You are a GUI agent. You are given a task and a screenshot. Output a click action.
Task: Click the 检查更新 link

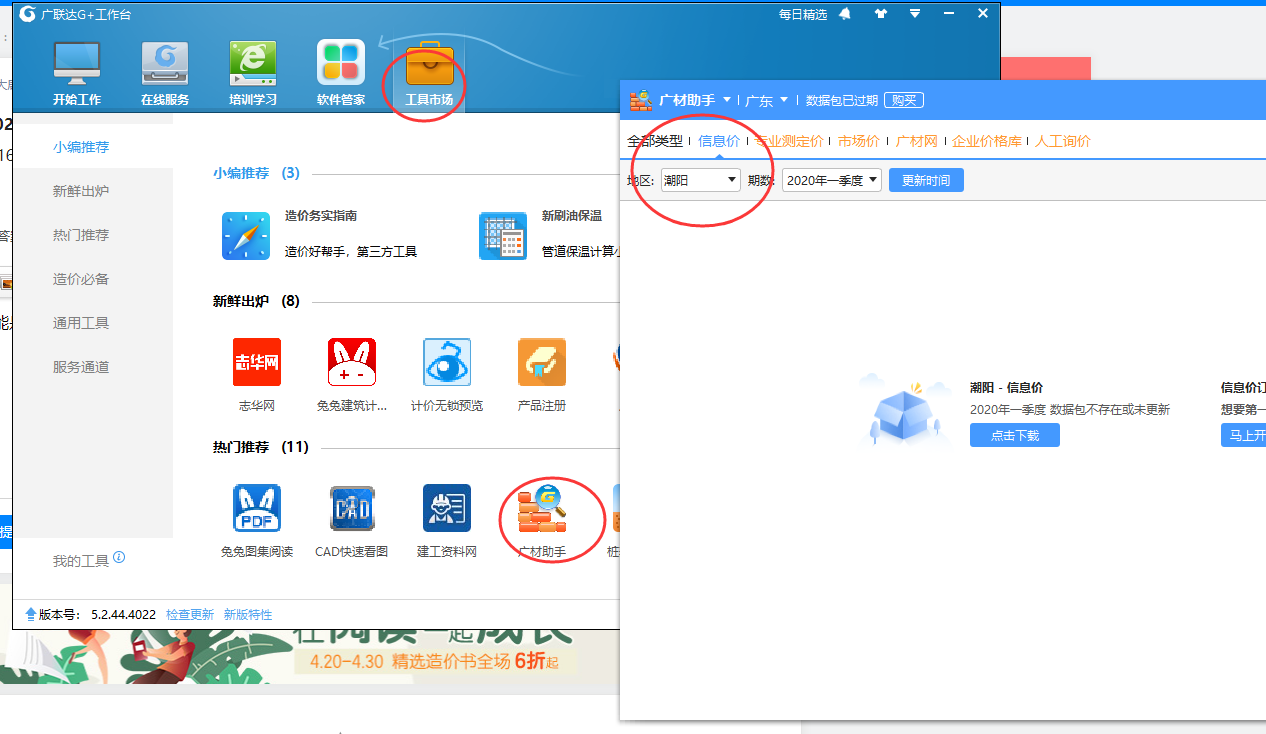[190, 615]
